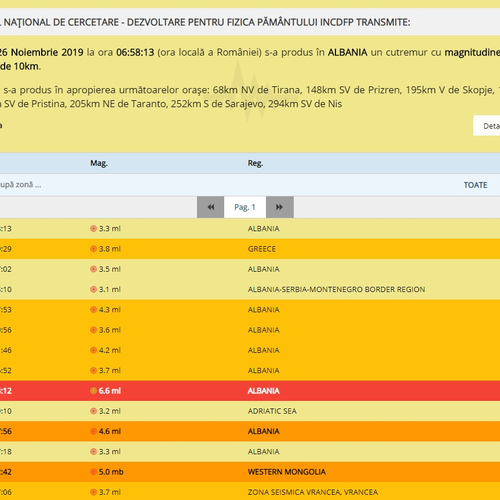Screen dimensions: 500x500
Task: Go to the previous page arrow
Action: (x=210, y=207)
